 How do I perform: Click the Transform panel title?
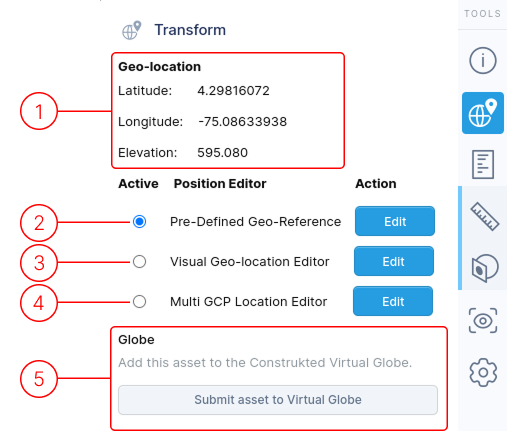point(190,30)
